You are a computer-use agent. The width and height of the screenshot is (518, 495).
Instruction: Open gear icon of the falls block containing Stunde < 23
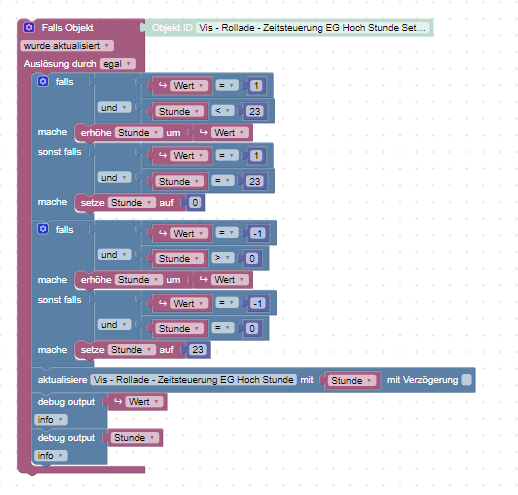43,81
